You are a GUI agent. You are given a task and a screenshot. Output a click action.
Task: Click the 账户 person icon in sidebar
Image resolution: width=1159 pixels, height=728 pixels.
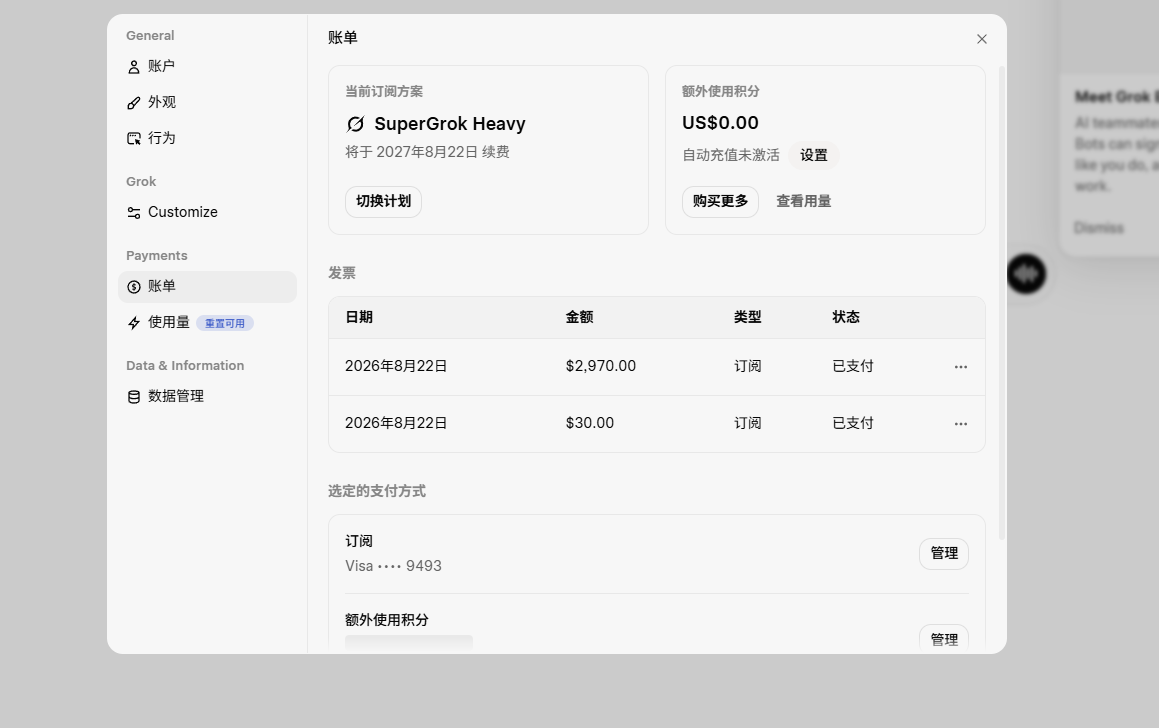click(x=134, y=67)
